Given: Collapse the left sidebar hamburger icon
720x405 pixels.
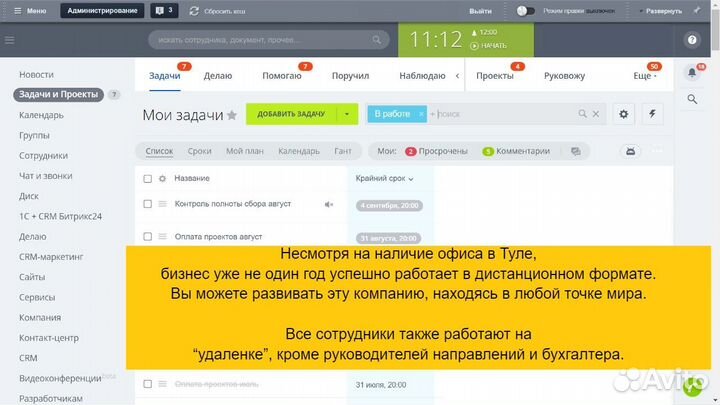Looking at the screenshot, I should coord(10,40).
